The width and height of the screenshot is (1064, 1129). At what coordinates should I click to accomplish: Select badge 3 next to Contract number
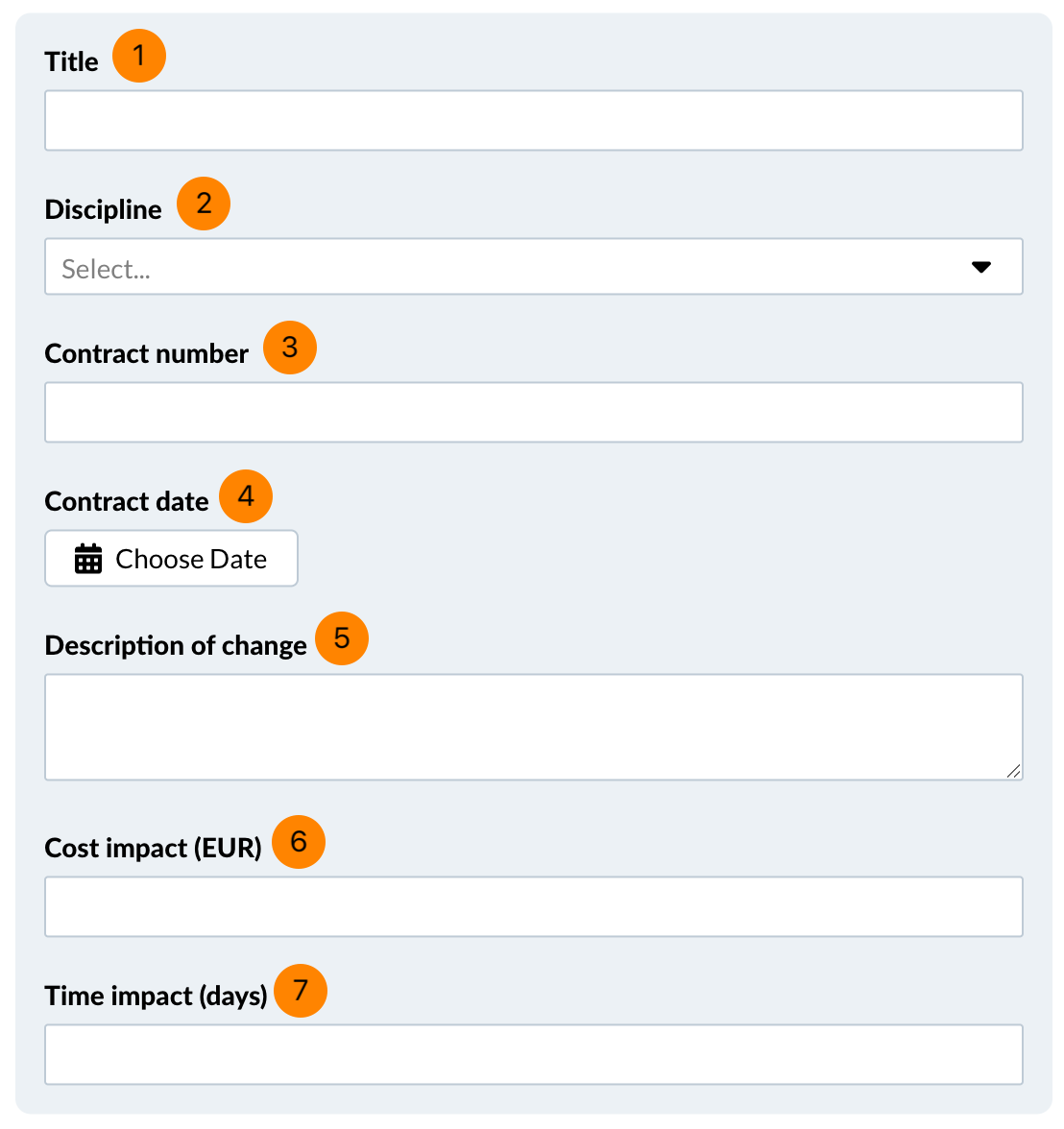[290, 348]
